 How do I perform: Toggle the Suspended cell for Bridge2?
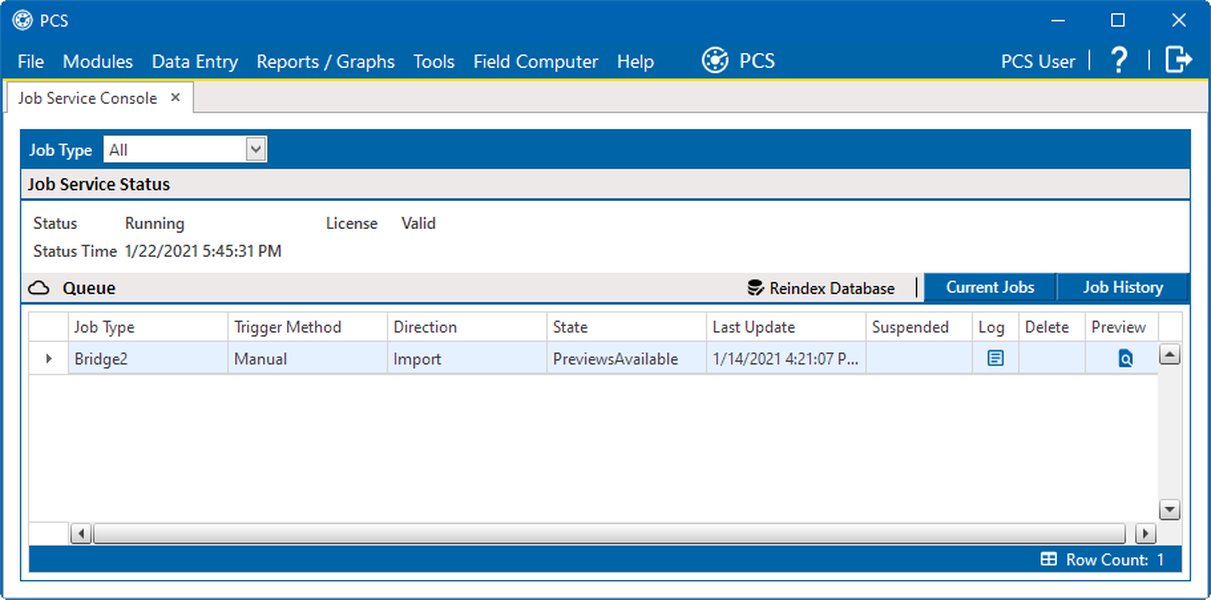tap(916, 357)
